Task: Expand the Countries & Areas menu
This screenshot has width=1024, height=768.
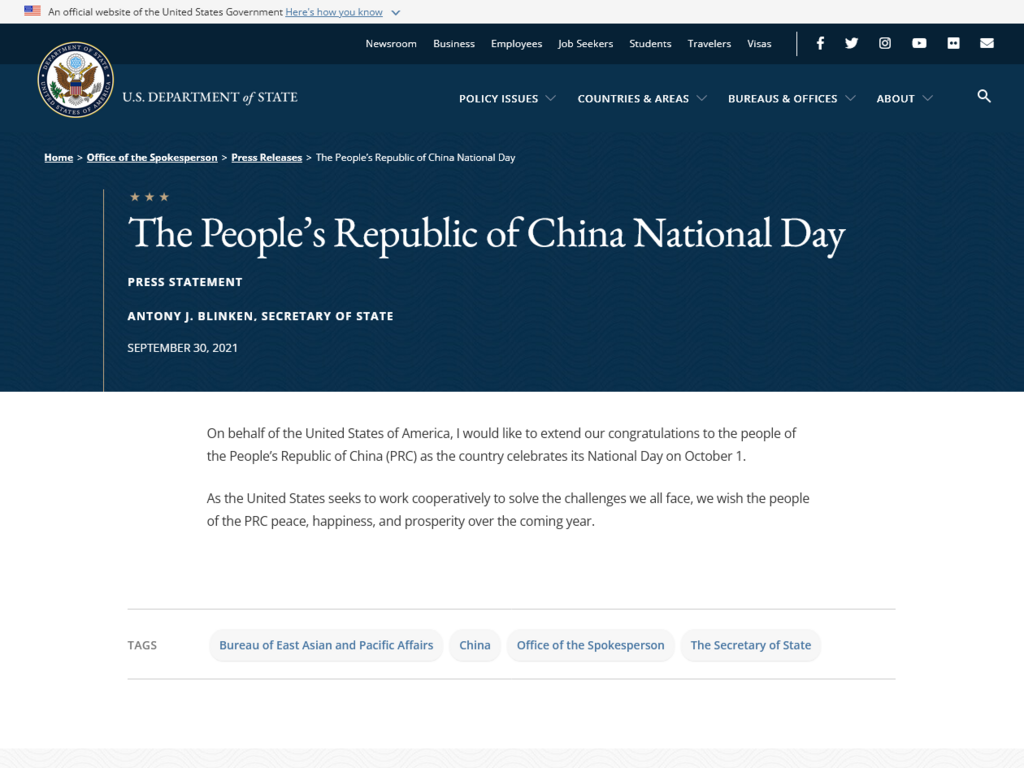Action: pyautogui.click(x=642, y=99)
